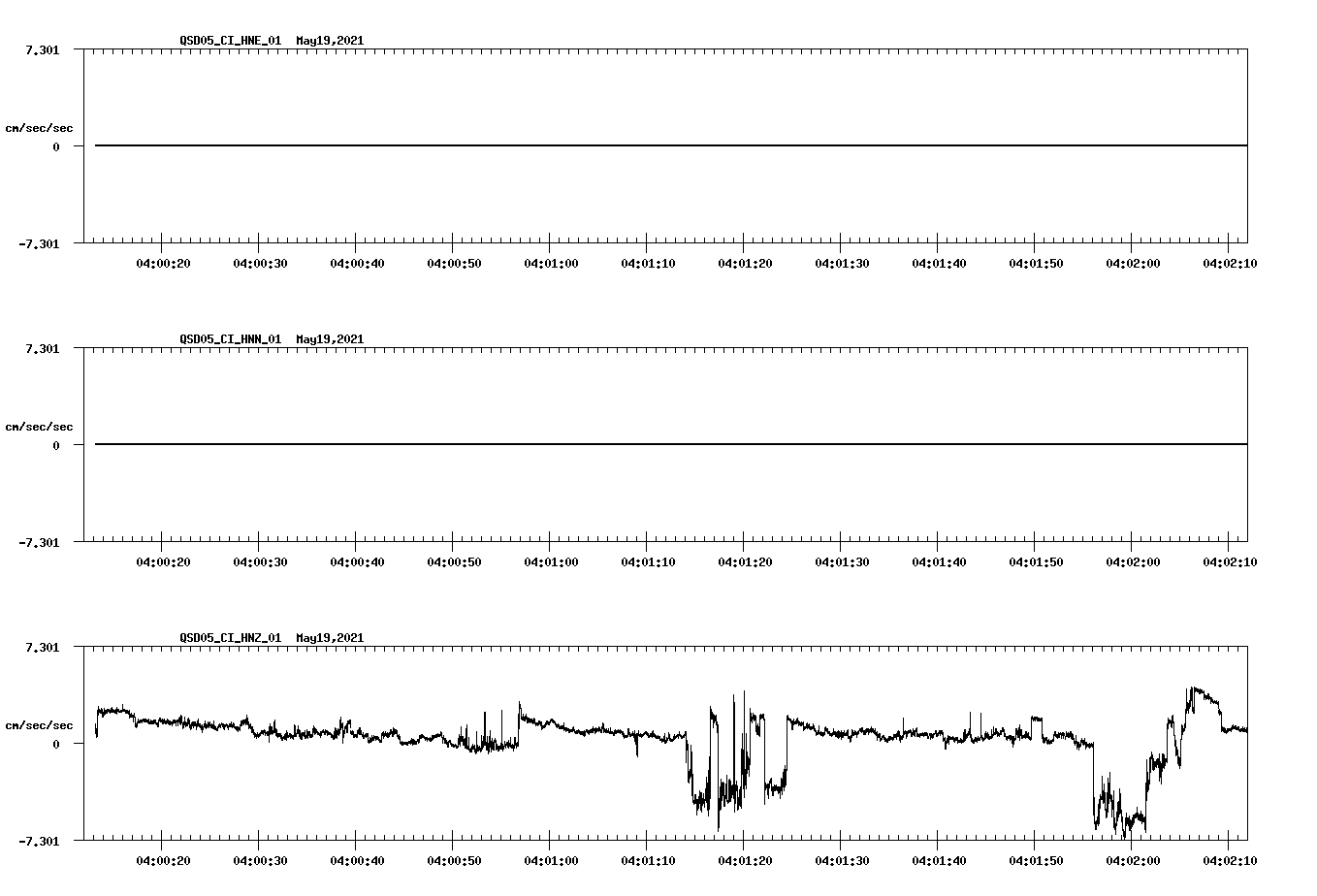This screenshot has height=896, width=1317.
Task: Select the May19,2021 date on the HNE plot
Action: tap(329, 42)
